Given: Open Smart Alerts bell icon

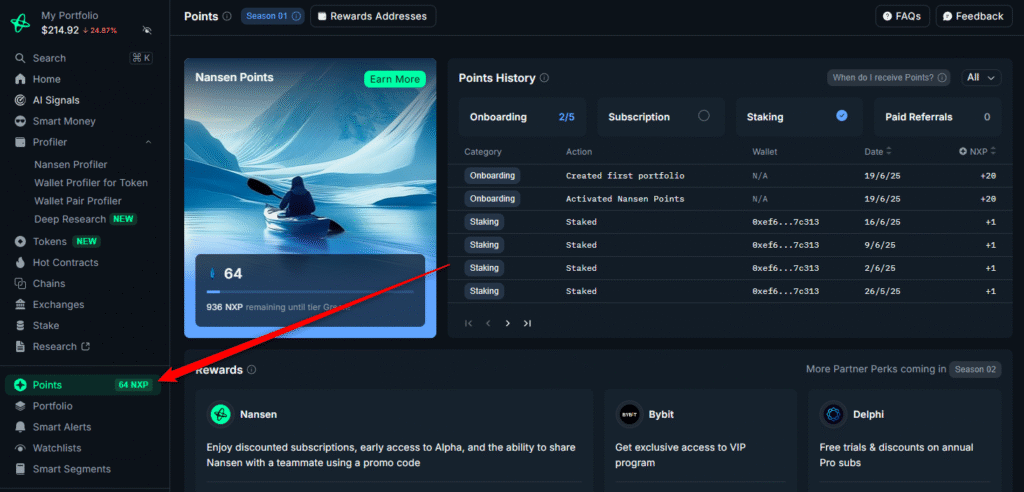Looking at the screenshot, I should point(21,427).
